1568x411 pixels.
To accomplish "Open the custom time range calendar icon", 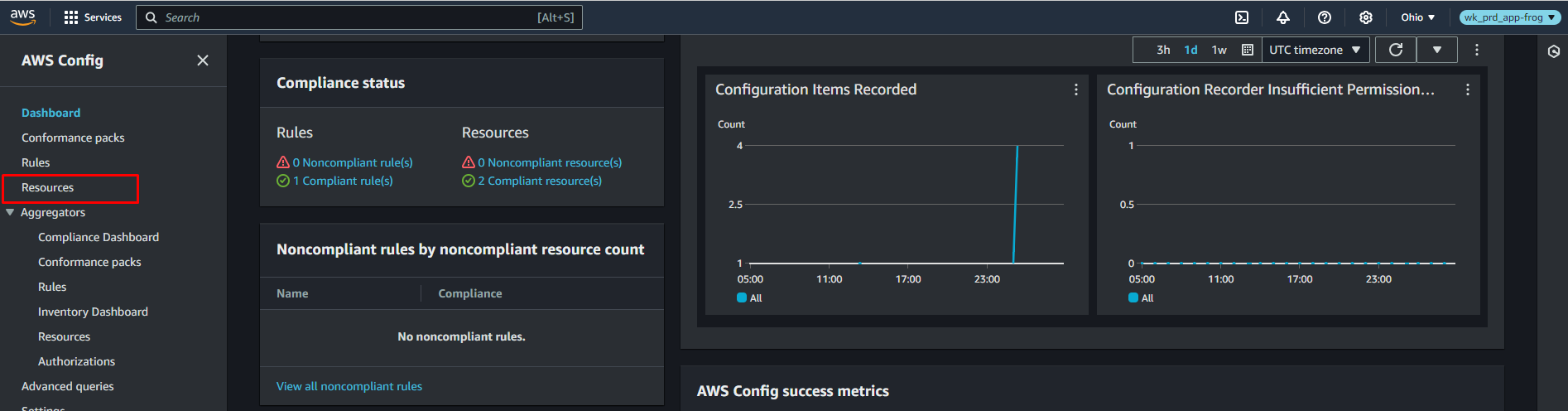I will pos(1248,50).
